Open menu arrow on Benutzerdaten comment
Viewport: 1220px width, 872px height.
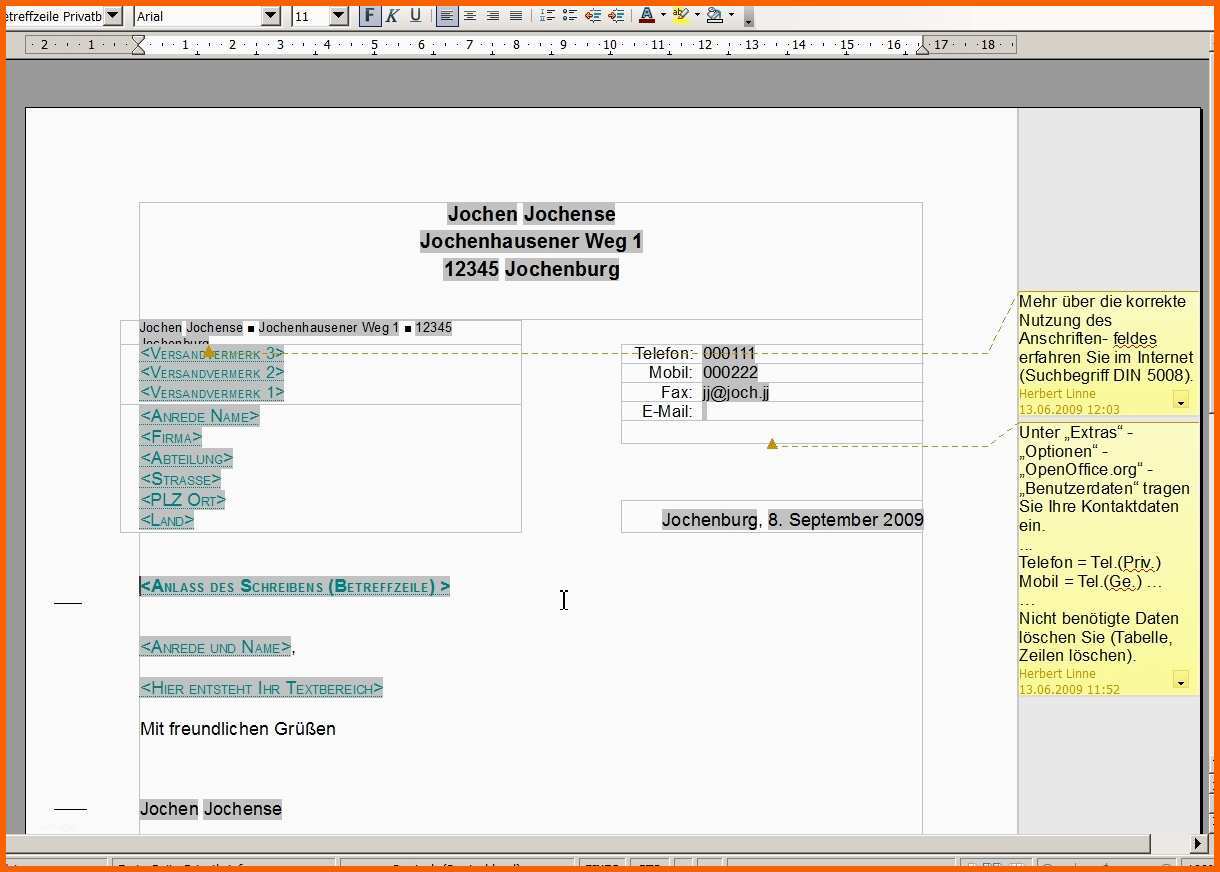pyautogui.click(x=1180, y=681)
